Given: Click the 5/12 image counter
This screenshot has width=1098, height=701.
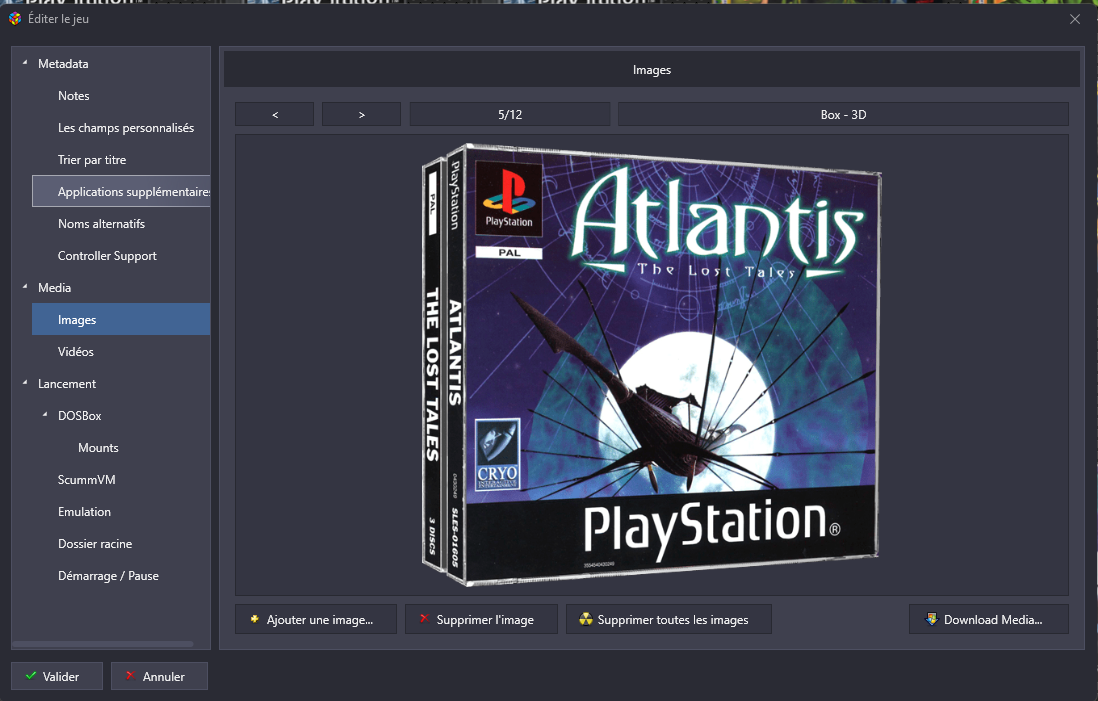Looking at the screenshot, I should pyautogui.click(x=510, y=114).
